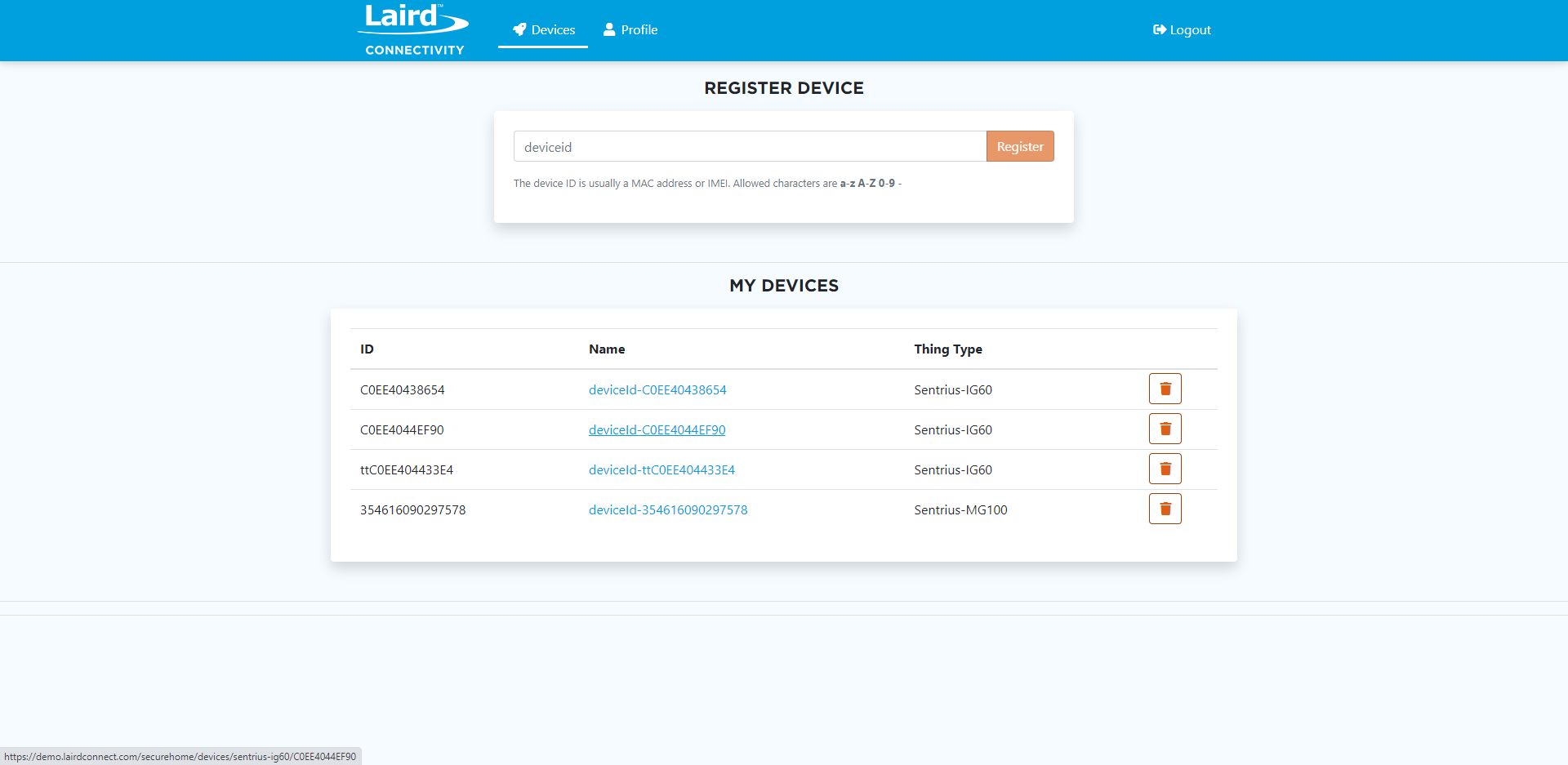Click the ID column header
The image size is (1568, 765).
coord(367,349)
